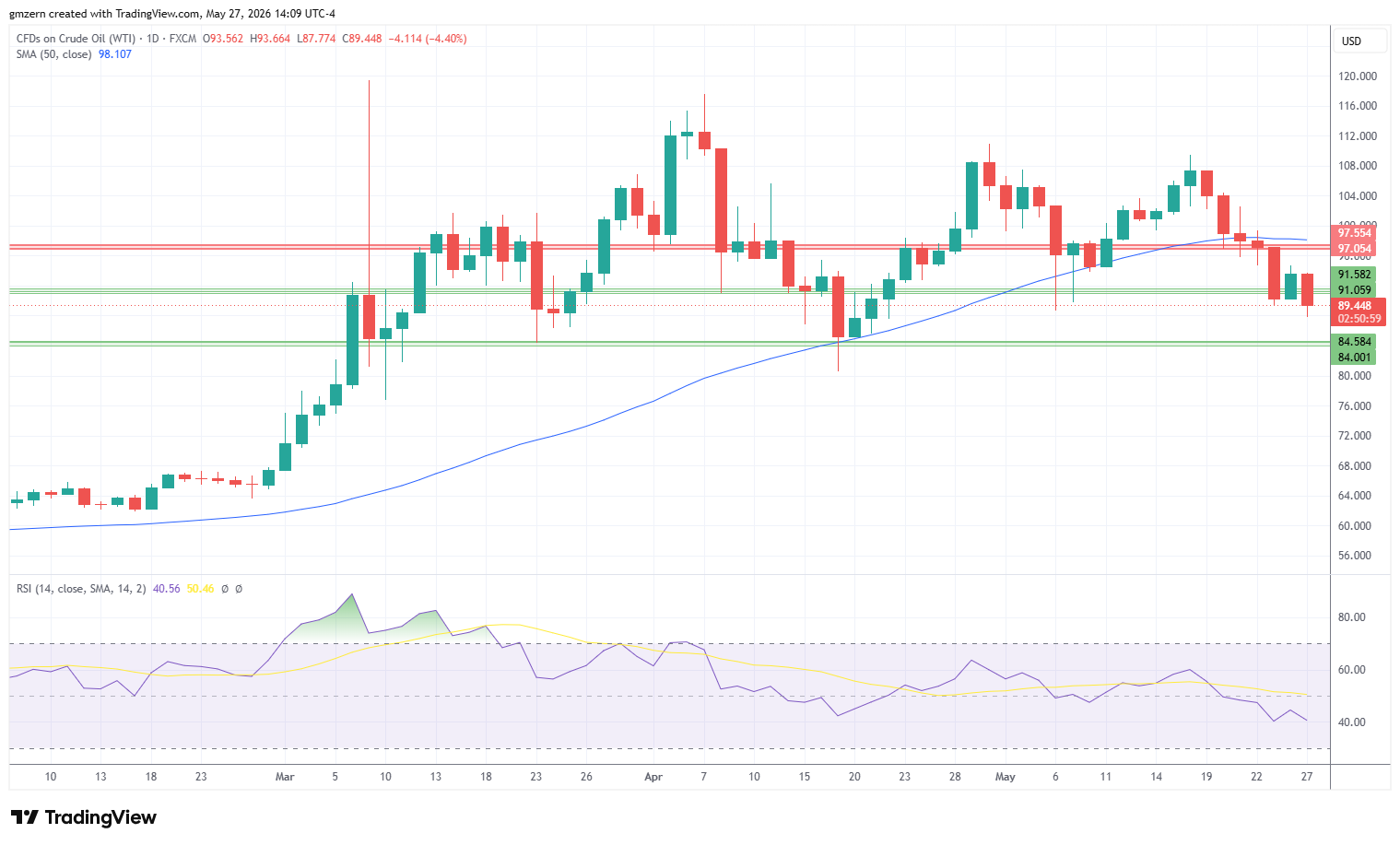Screen dimensions: 1400x845
Task: Click the Apr label on the time axis
Action: pos(653,777)
